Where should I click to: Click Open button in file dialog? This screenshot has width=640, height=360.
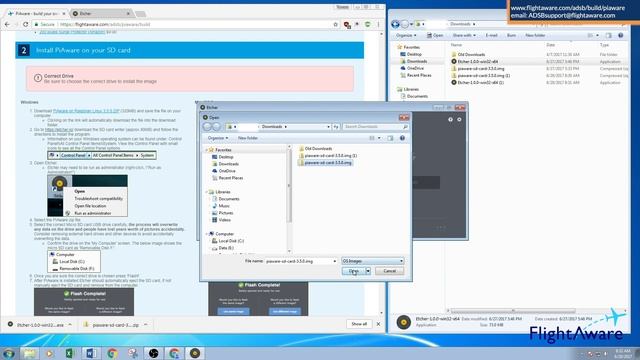pos(353,271)
